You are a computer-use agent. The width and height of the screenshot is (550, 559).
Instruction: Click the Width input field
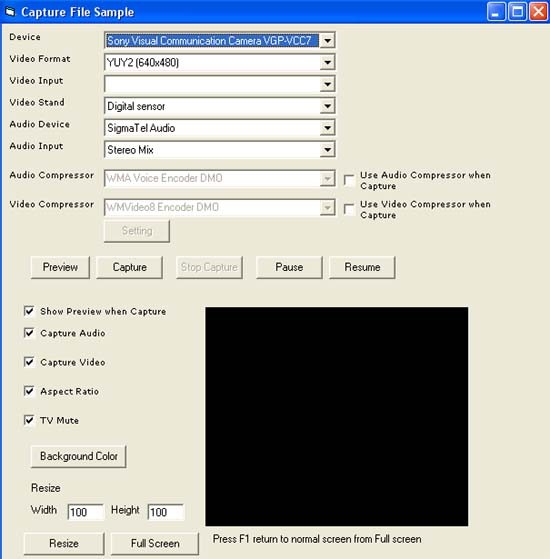click(x=86, y=512)
